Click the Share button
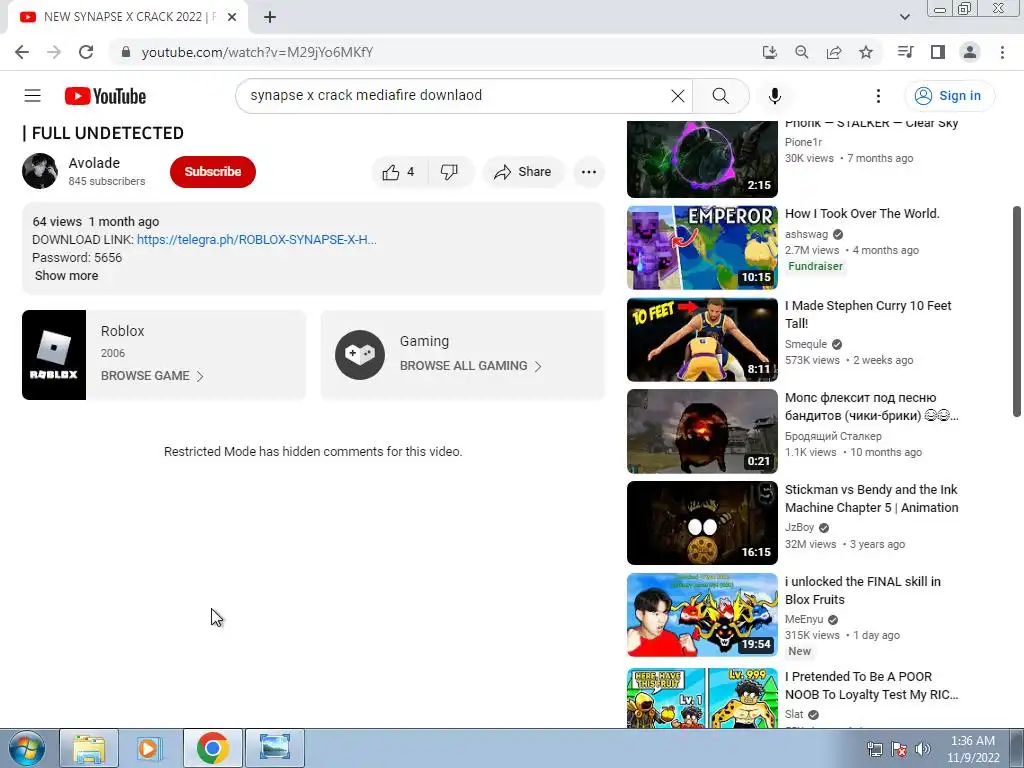Image resolution: width=1024 pixels, height=768 pixels. coord(523,172)
